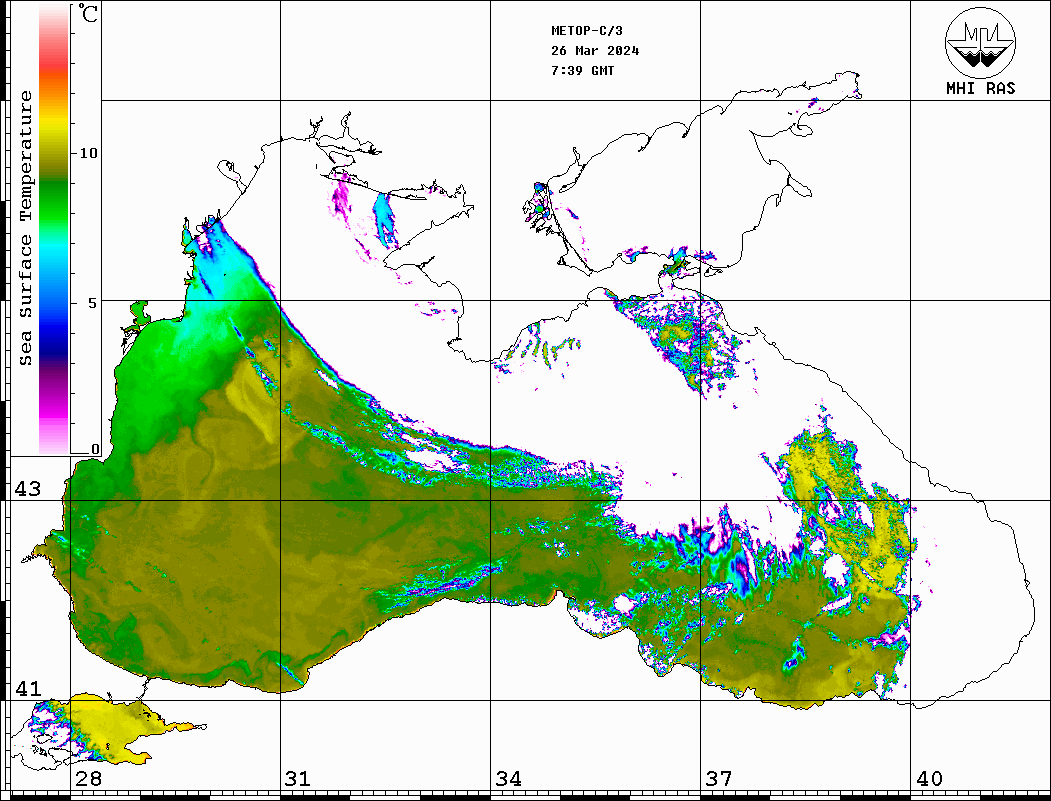Click longitude label '40'

coord(929,778)
